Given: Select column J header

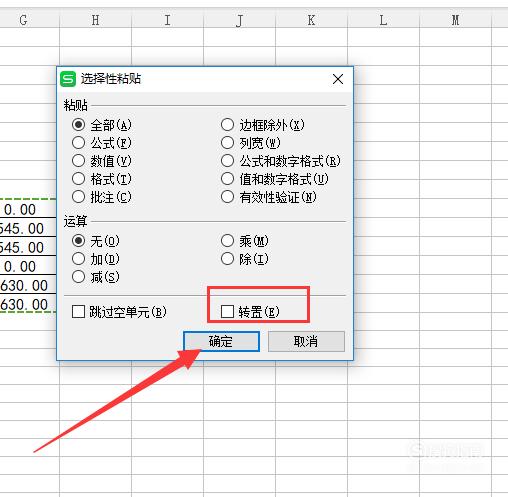Looking at the screenshot, I should [x=239, y=20].
